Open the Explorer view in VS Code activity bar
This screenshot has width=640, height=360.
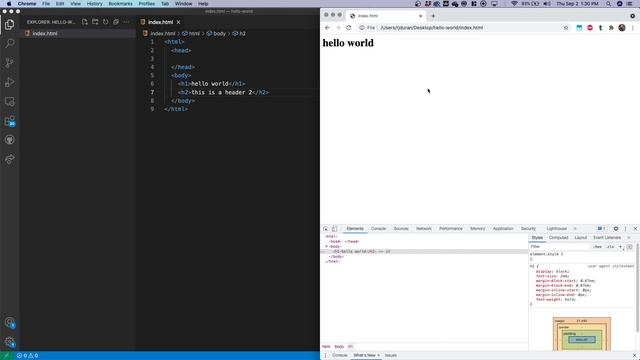point(9,24)
